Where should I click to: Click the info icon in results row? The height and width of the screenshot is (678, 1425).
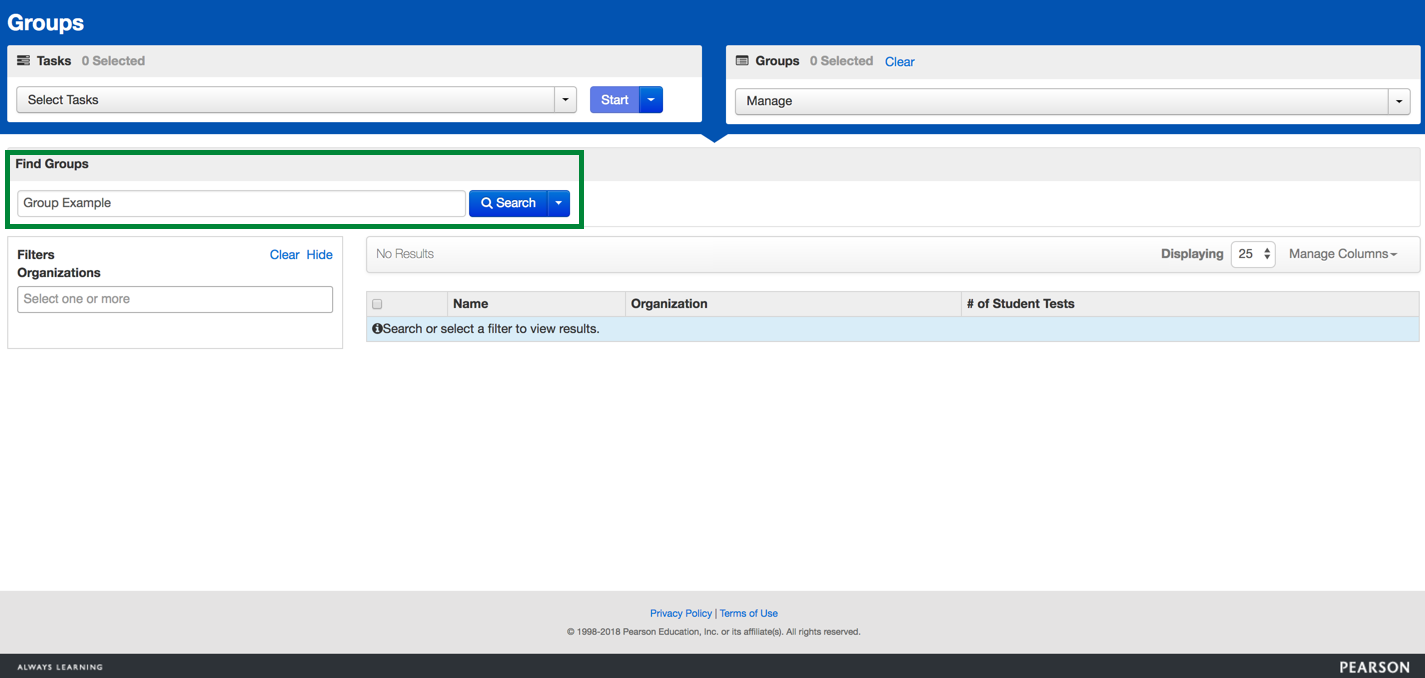[377, 329]
